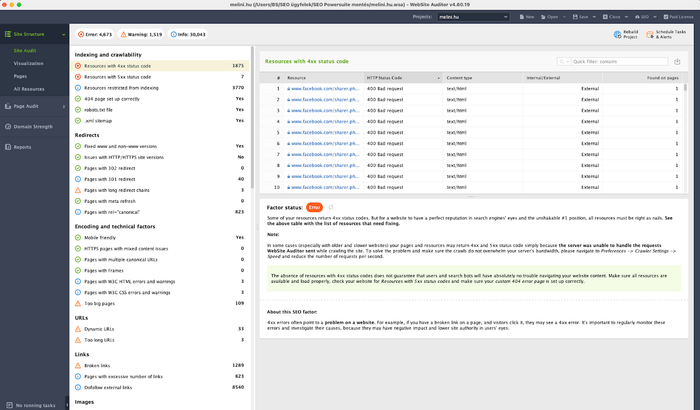Select HTTPS pages with mixed content issues
The height and width of the screenshot is (410, 700).
[x=160, y=249]
